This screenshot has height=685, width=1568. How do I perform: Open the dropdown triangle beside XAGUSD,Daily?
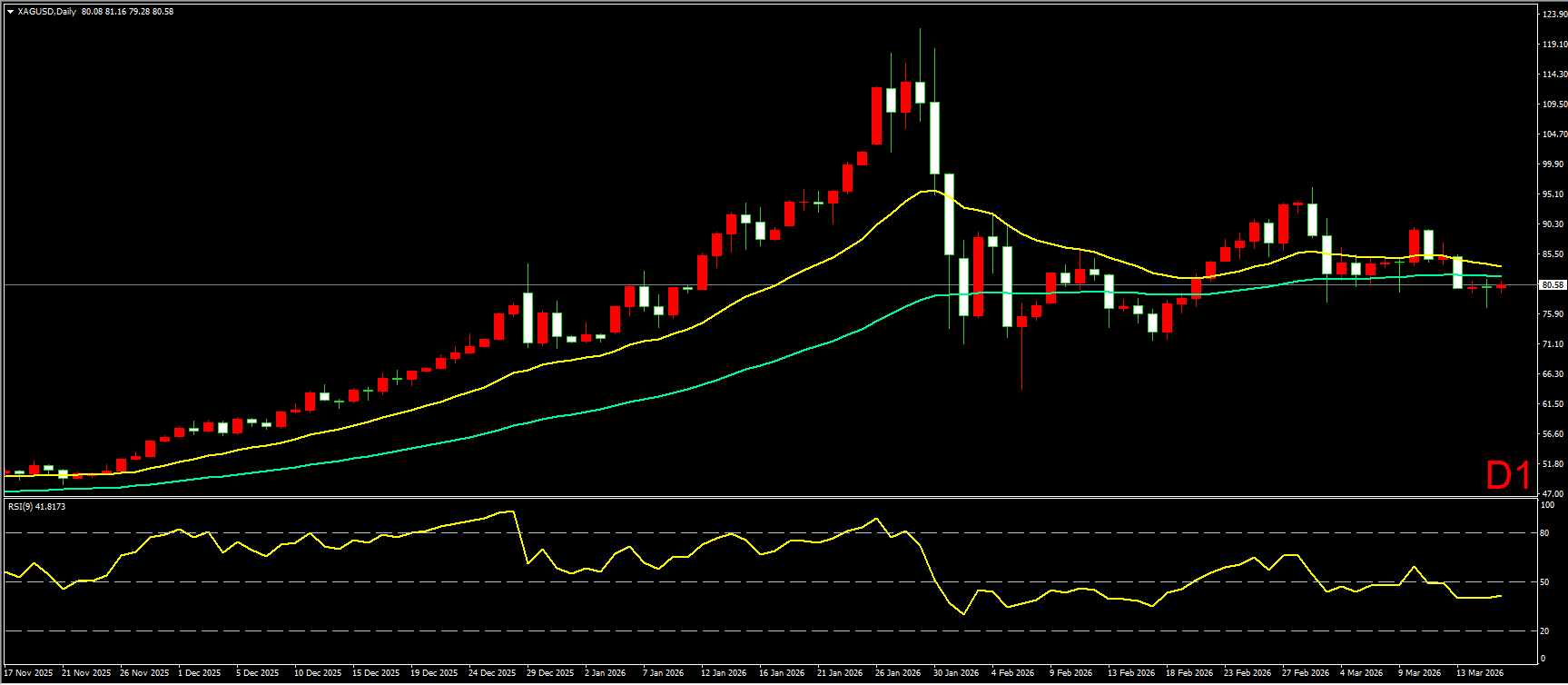(10, 12)
